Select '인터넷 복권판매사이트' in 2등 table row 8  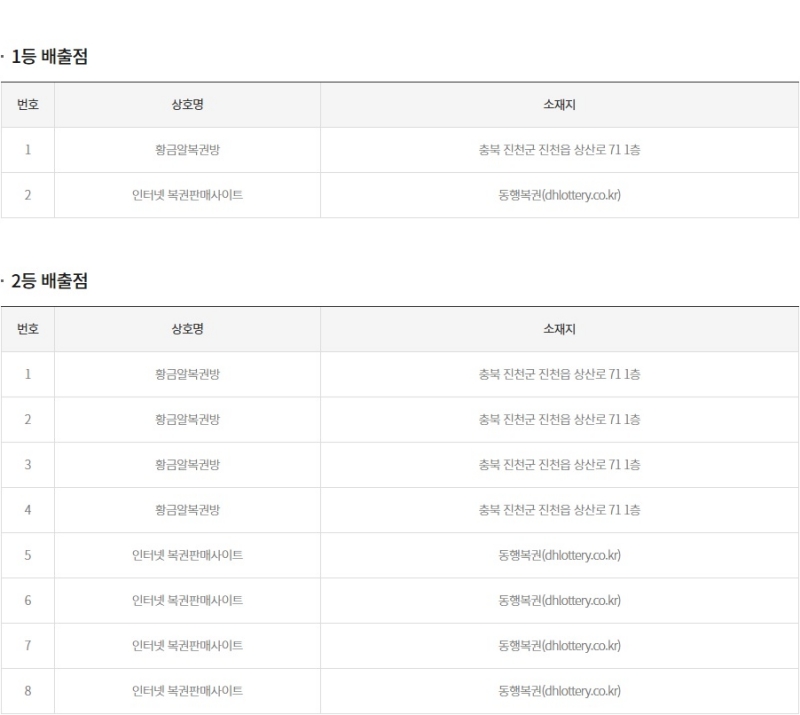(187, 691)
